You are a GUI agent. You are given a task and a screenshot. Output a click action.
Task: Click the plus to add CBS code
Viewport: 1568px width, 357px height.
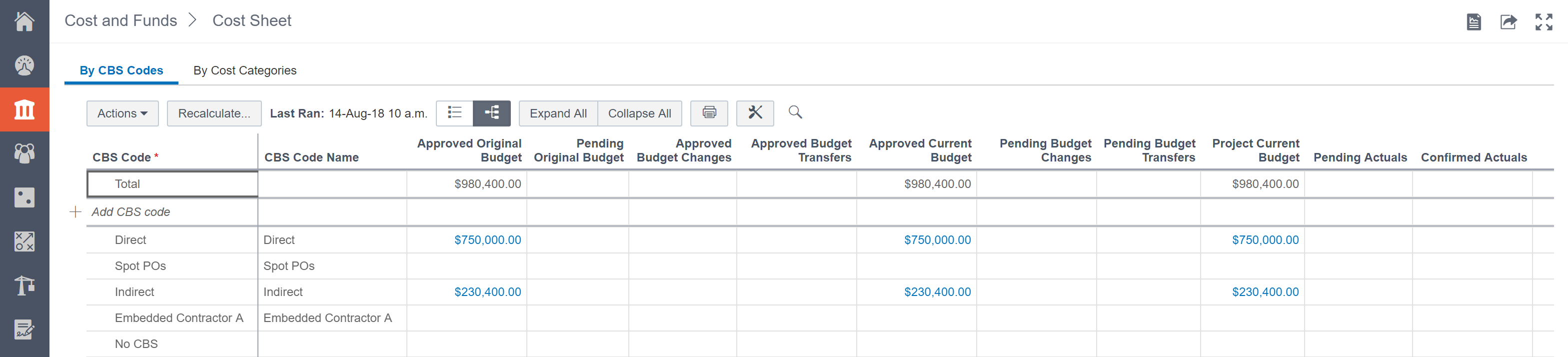point(75,212)
